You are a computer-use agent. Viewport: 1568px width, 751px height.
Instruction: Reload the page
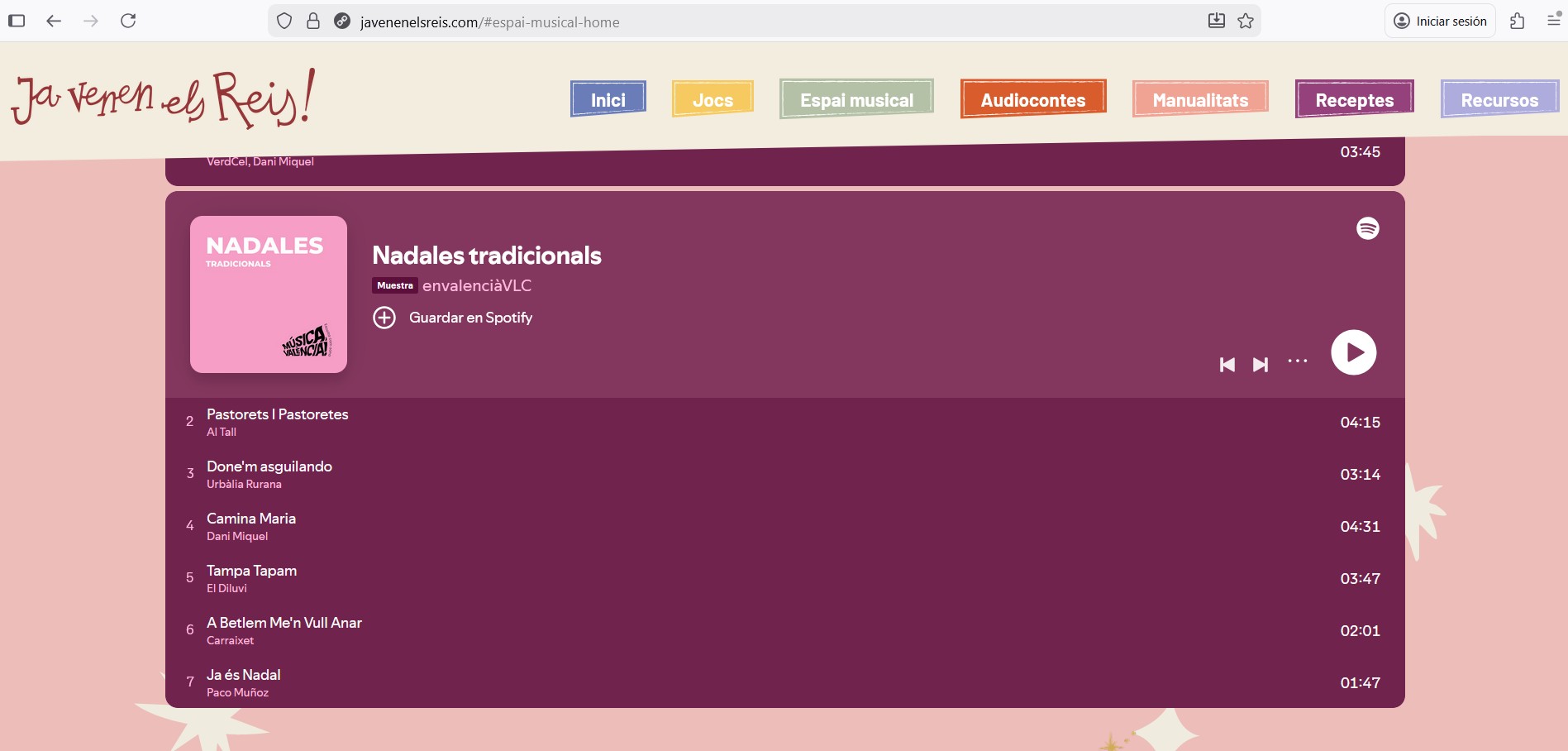pyautogui.click(x=128, y=22)
